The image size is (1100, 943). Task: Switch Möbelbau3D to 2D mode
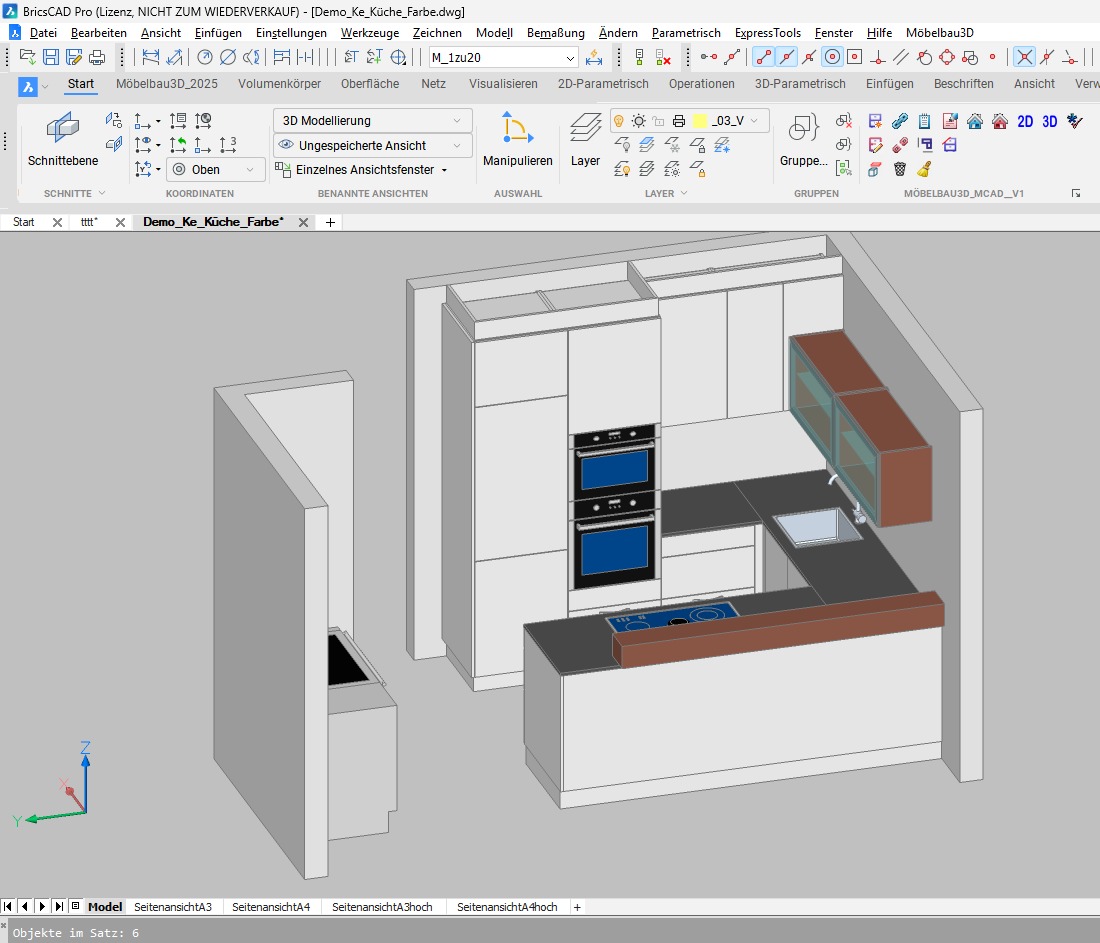point(1025,121)
